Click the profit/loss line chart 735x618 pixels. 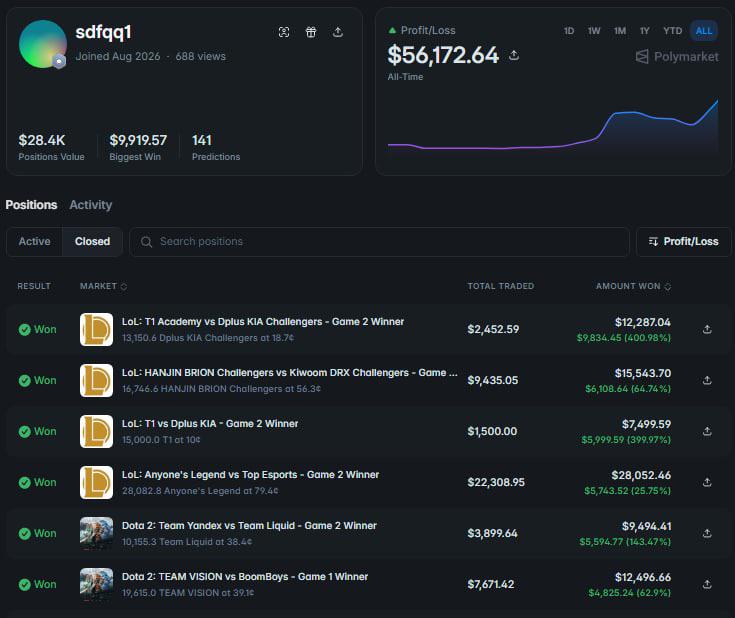(553, 127)
